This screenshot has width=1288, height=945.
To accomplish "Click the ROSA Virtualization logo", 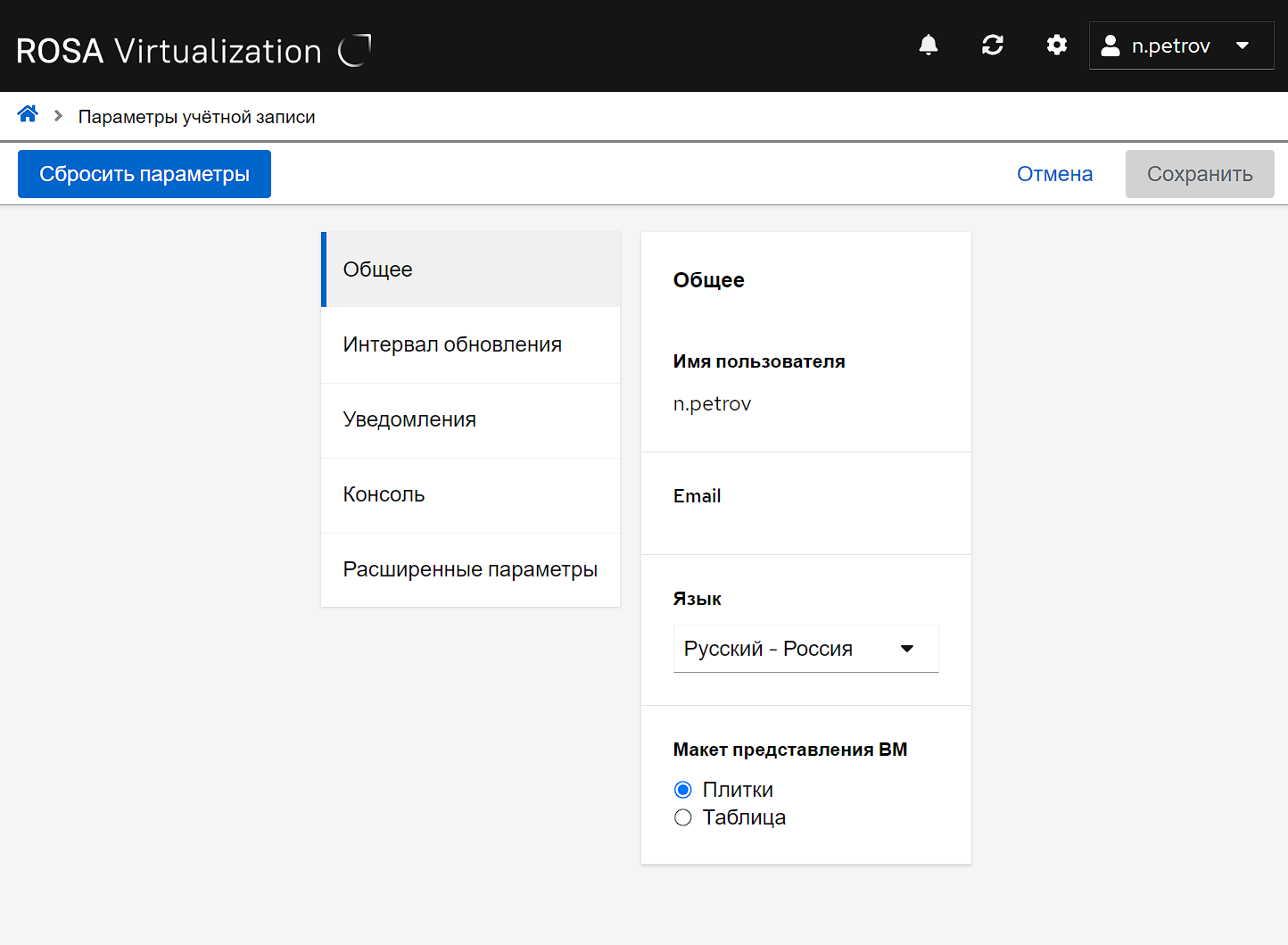I will click(x=193, y=51).
